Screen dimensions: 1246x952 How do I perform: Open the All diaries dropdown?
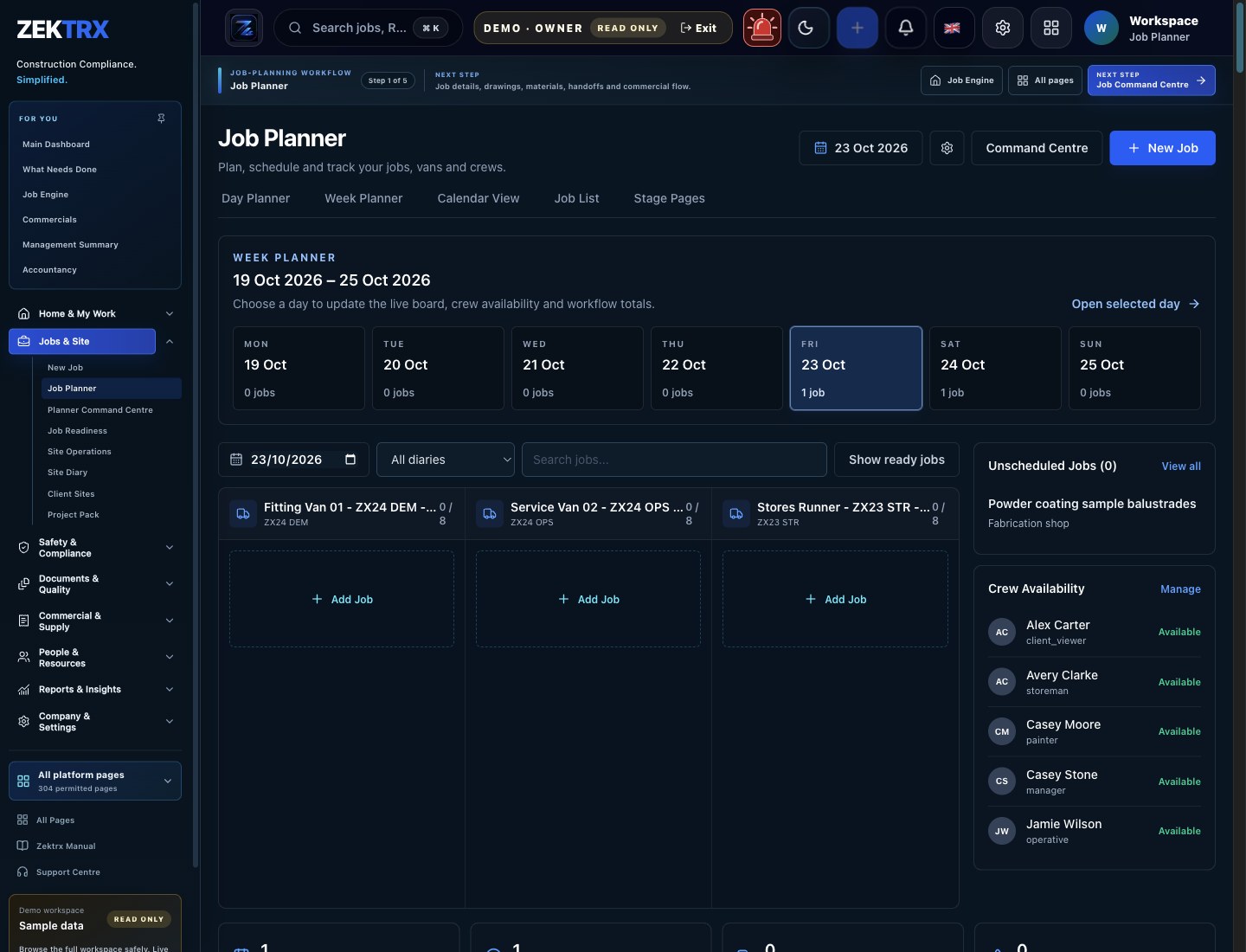pos(446,460)
